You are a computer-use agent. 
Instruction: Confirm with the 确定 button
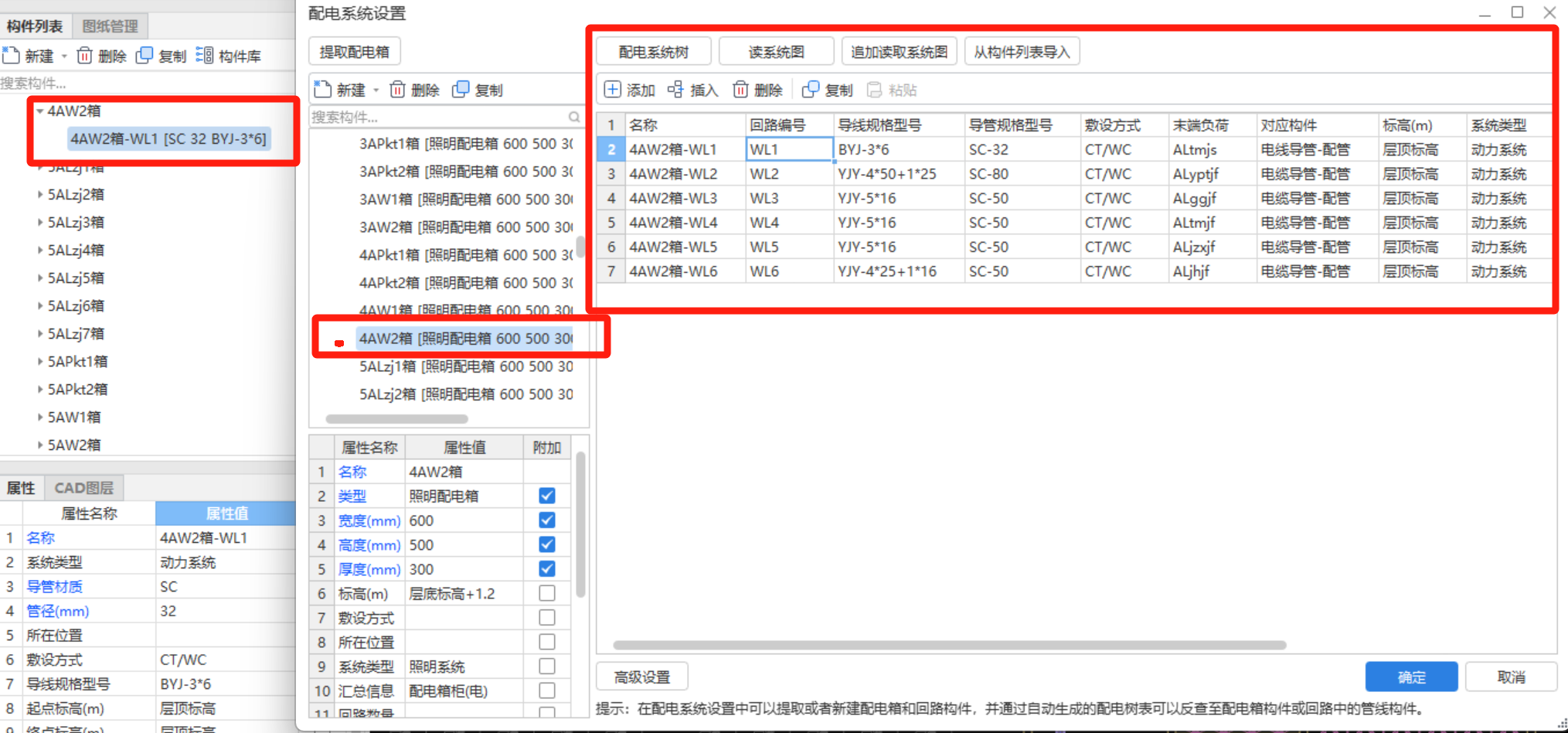pyautogui.click(x=1411, y=677)
